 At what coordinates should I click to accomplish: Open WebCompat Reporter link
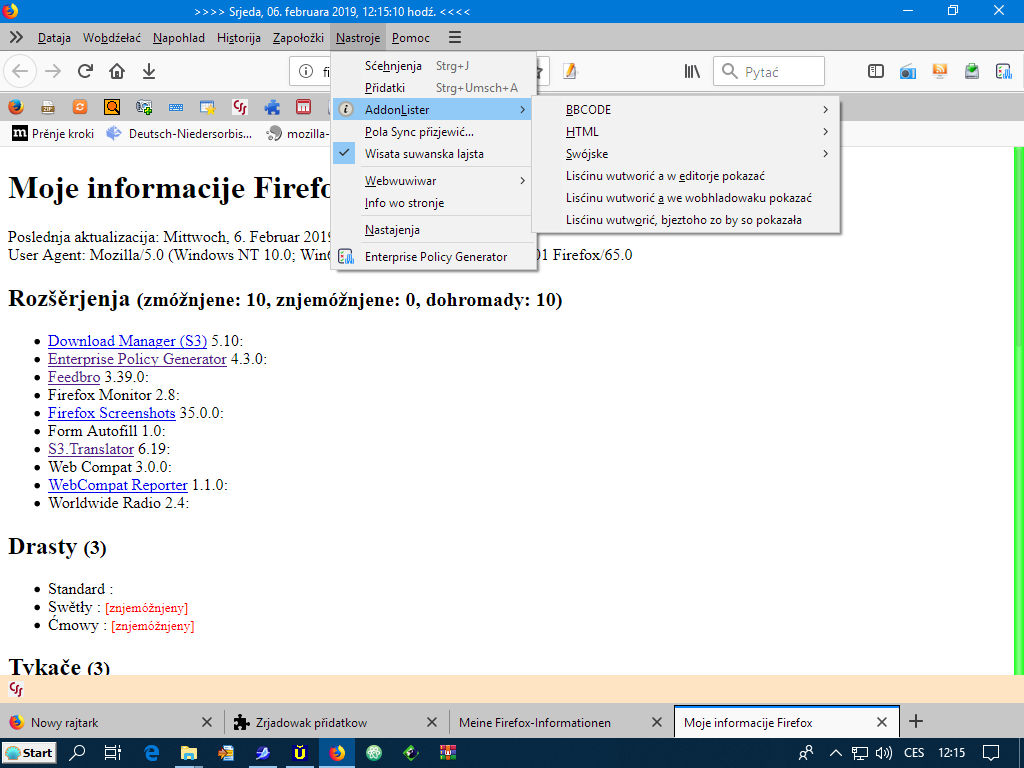[118, 485]
